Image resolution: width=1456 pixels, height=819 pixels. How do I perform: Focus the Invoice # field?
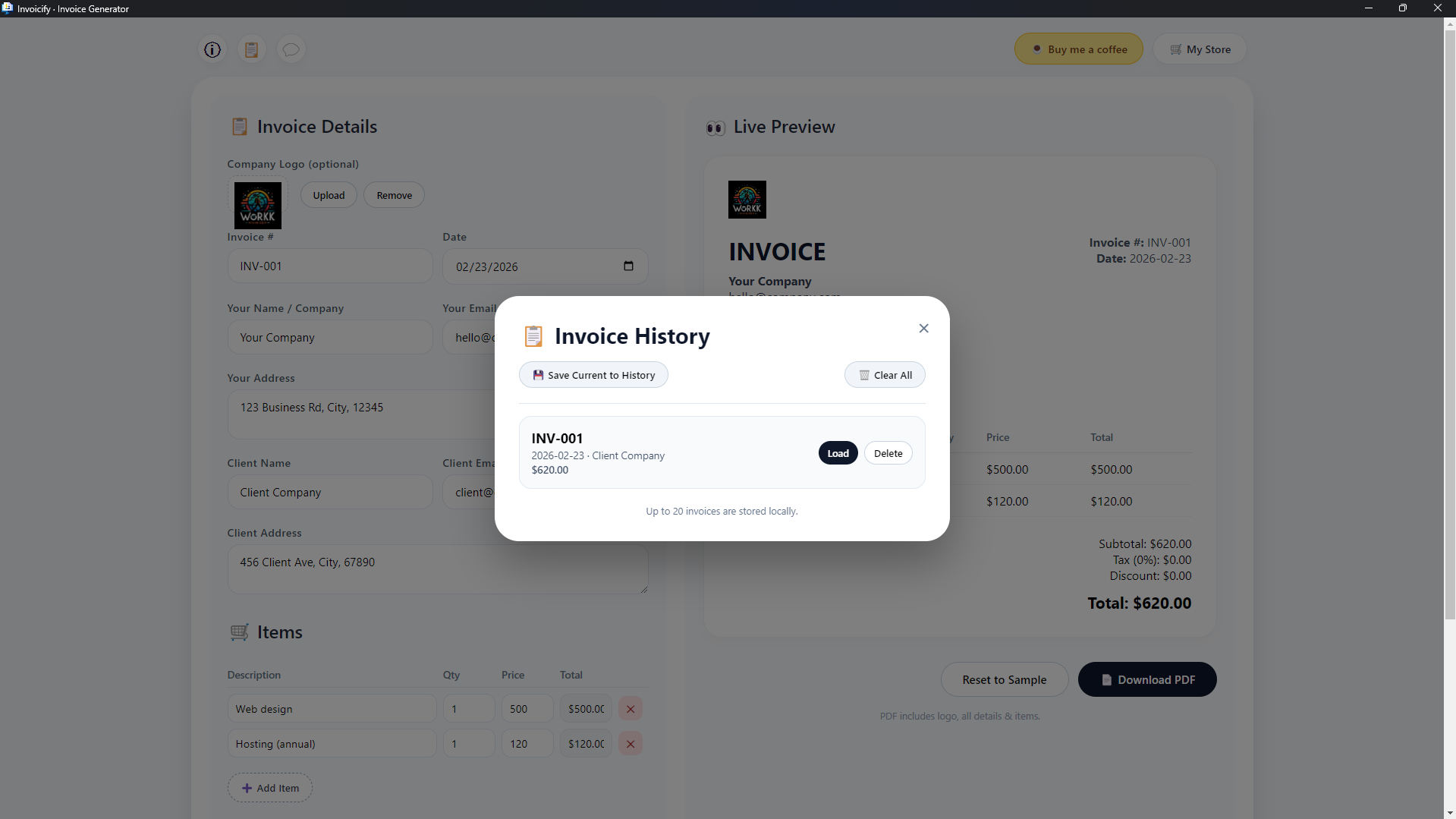point(330,266)
